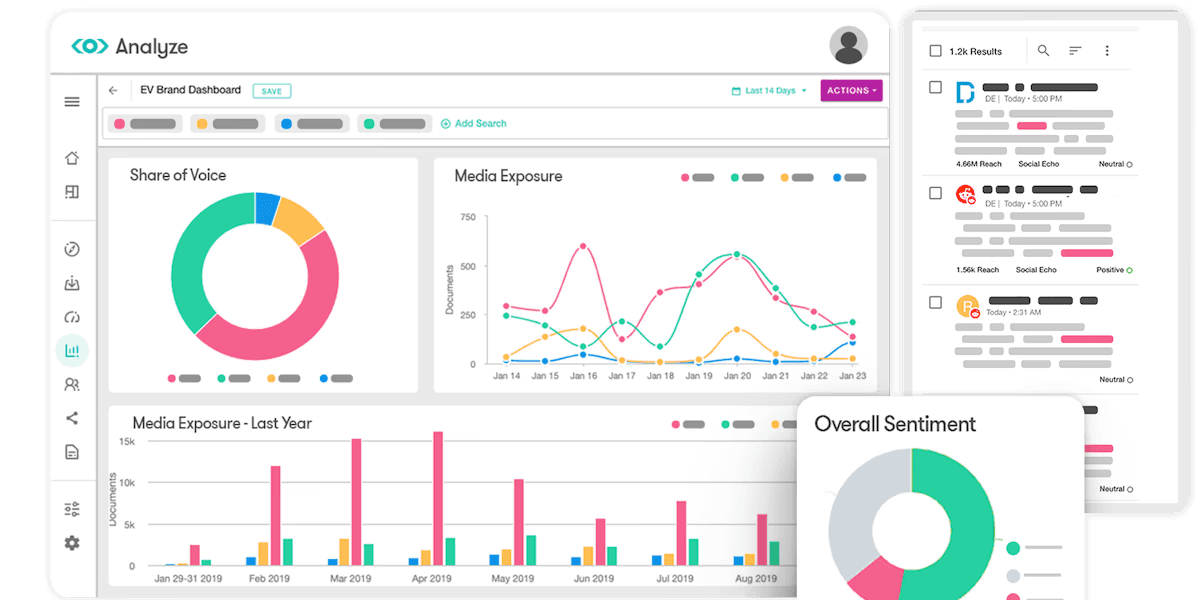Click the search magnifier in results panel
1200x600 pixels.
1043,50
